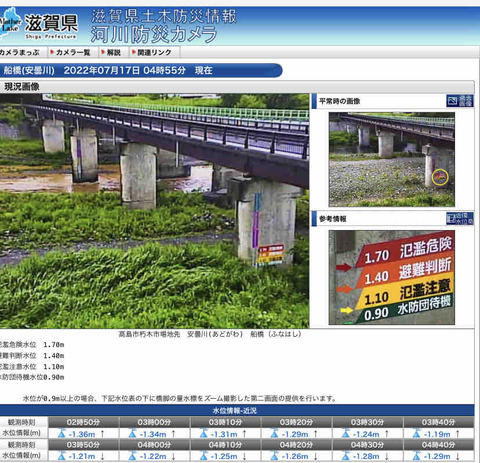Click the 03時40分 time cell
Screen dimensions: 480x463
pyautogui.click(x=438, y=422)
